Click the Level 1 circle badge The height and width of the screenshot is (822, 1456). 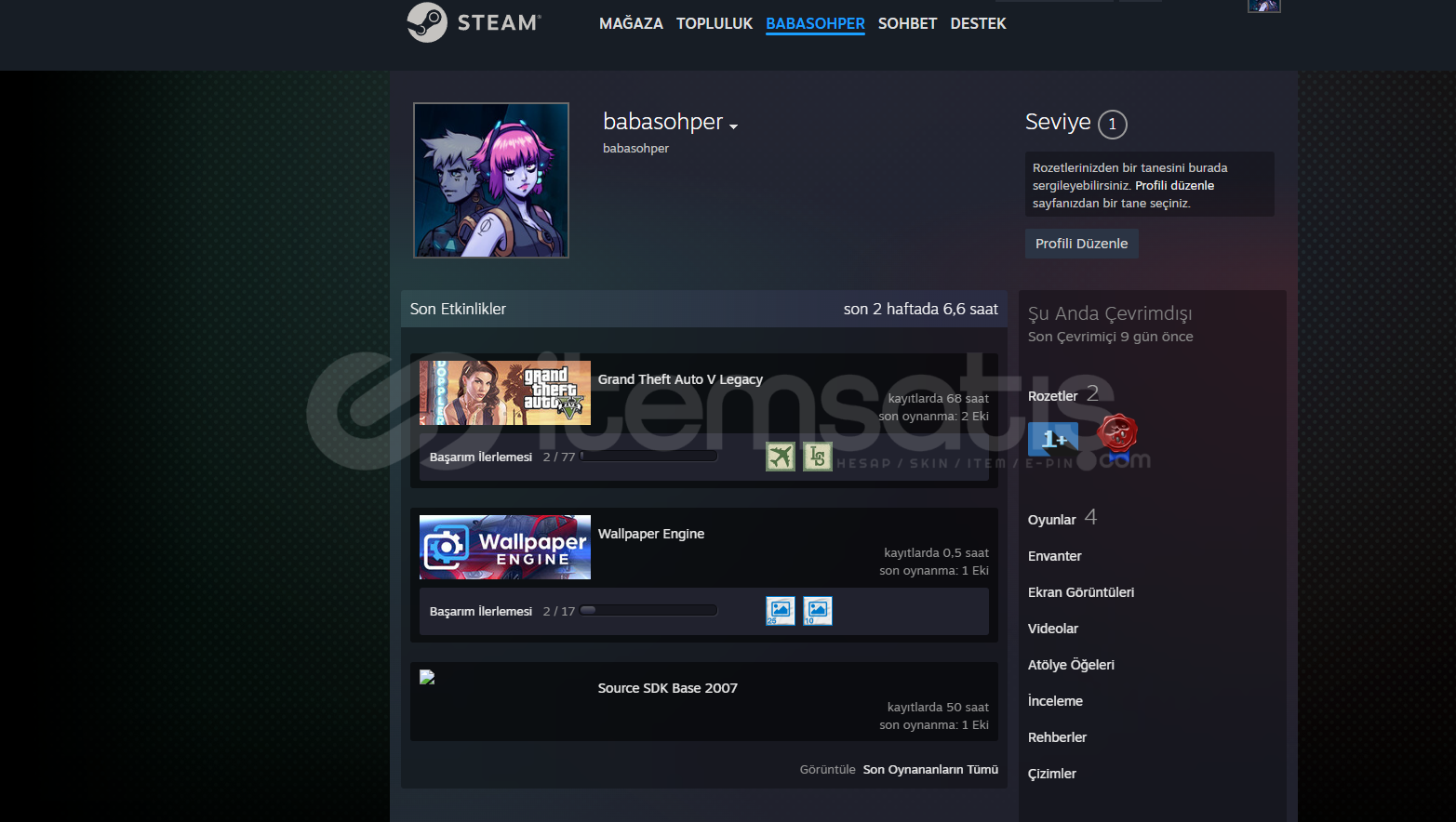pos(1113,124)
